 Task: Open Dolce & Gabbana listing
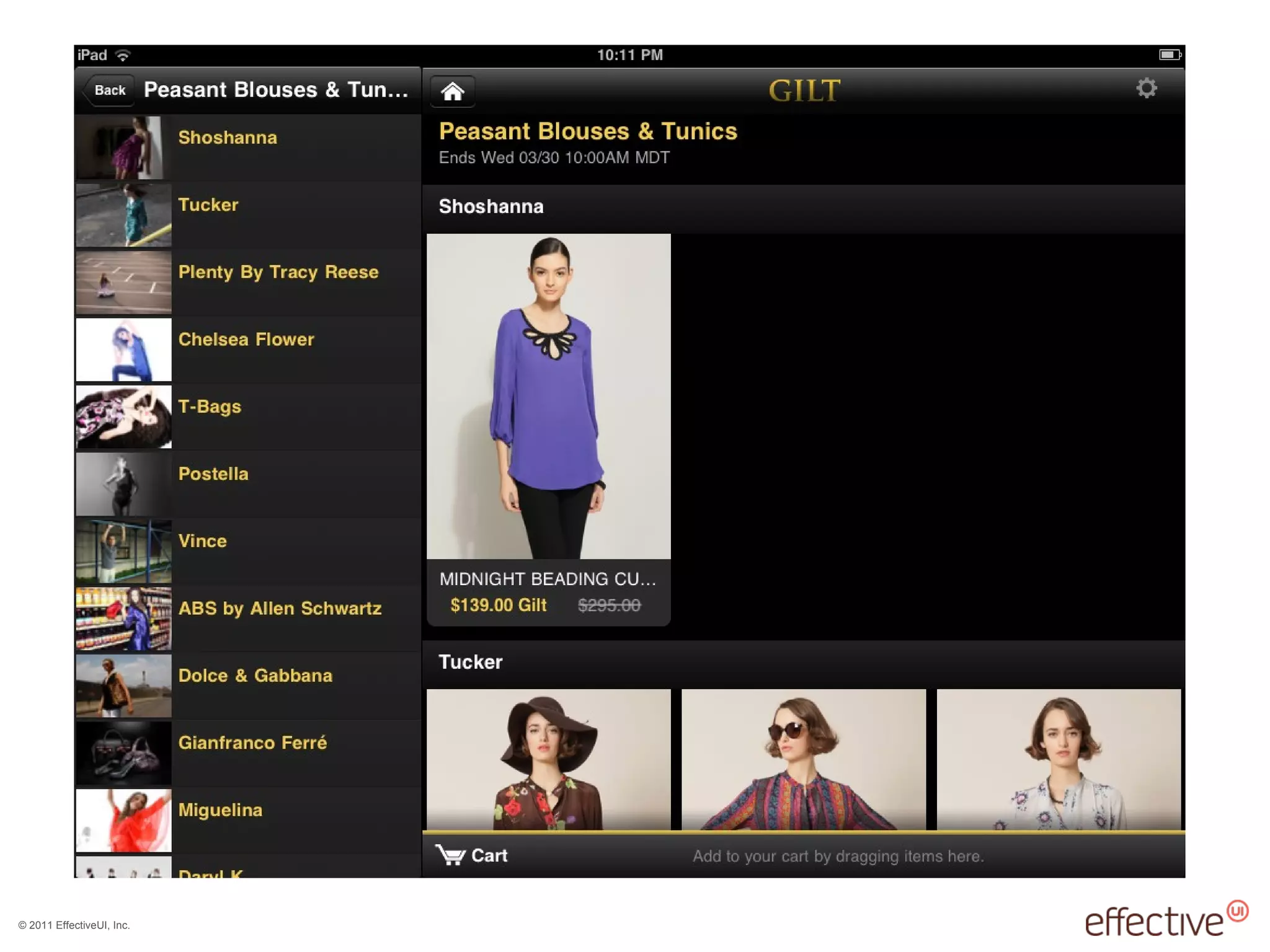point(255,676)
